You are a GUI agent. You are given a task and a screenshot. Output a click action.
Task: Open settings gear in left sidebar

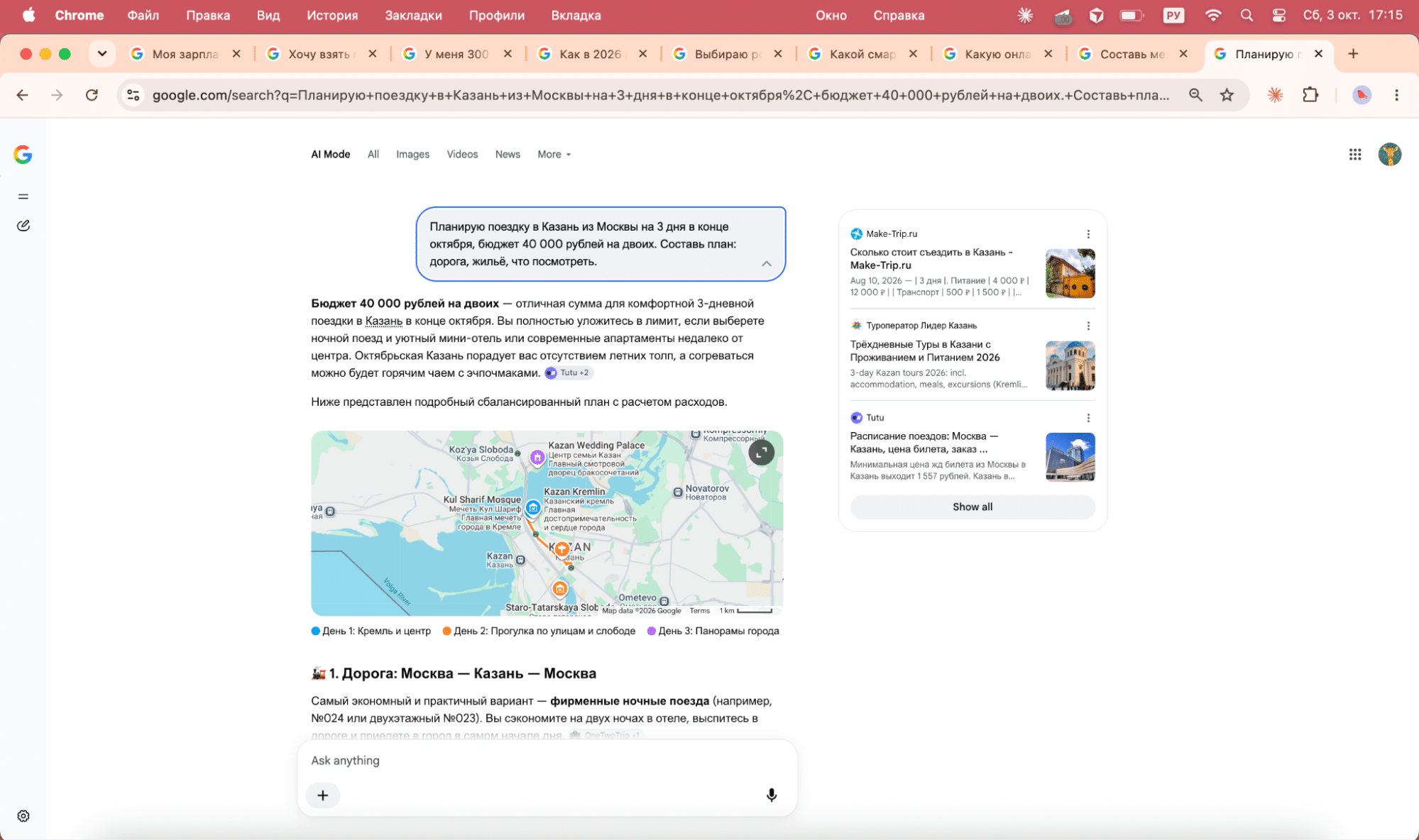[23, 816]
